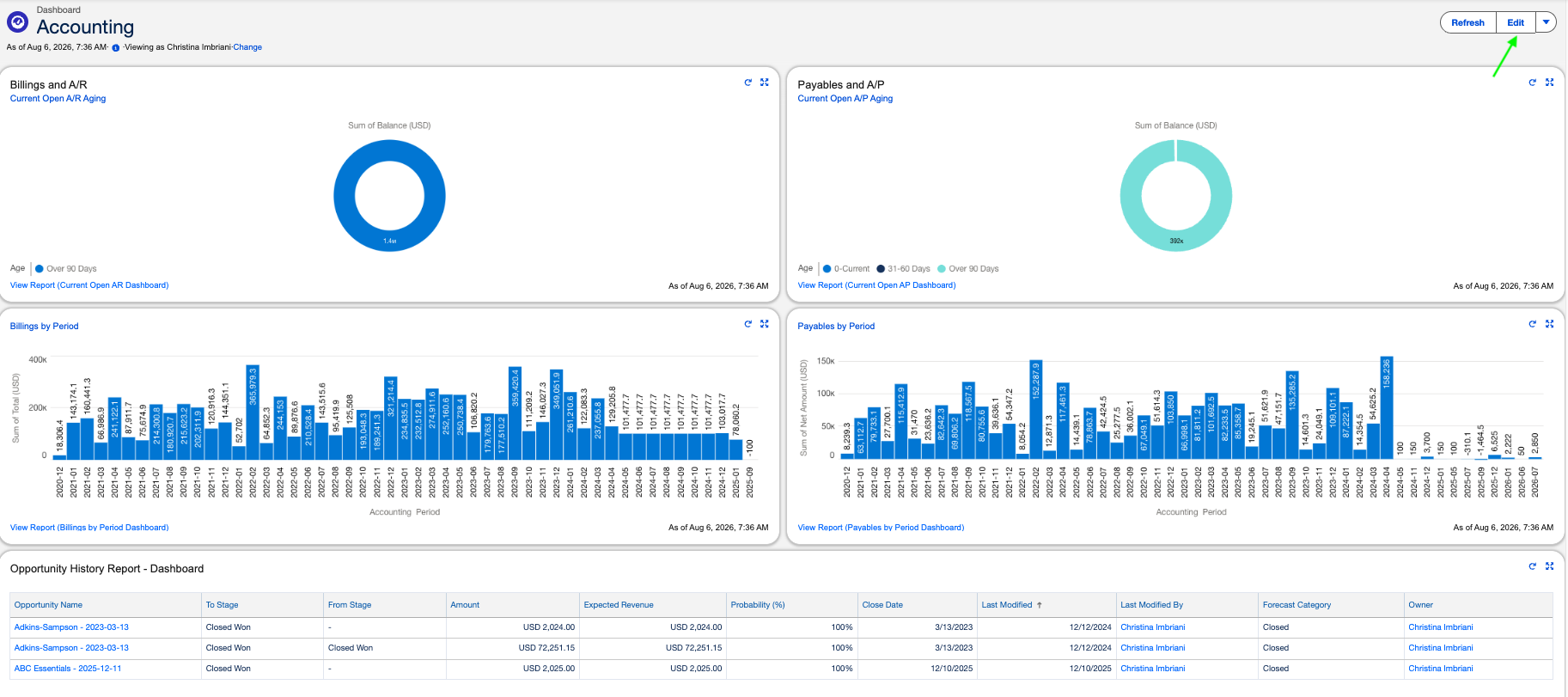View Report for Current Open AR Dashboard
The width and height of the screenshot is (1568, 697).
click(89, 285)
